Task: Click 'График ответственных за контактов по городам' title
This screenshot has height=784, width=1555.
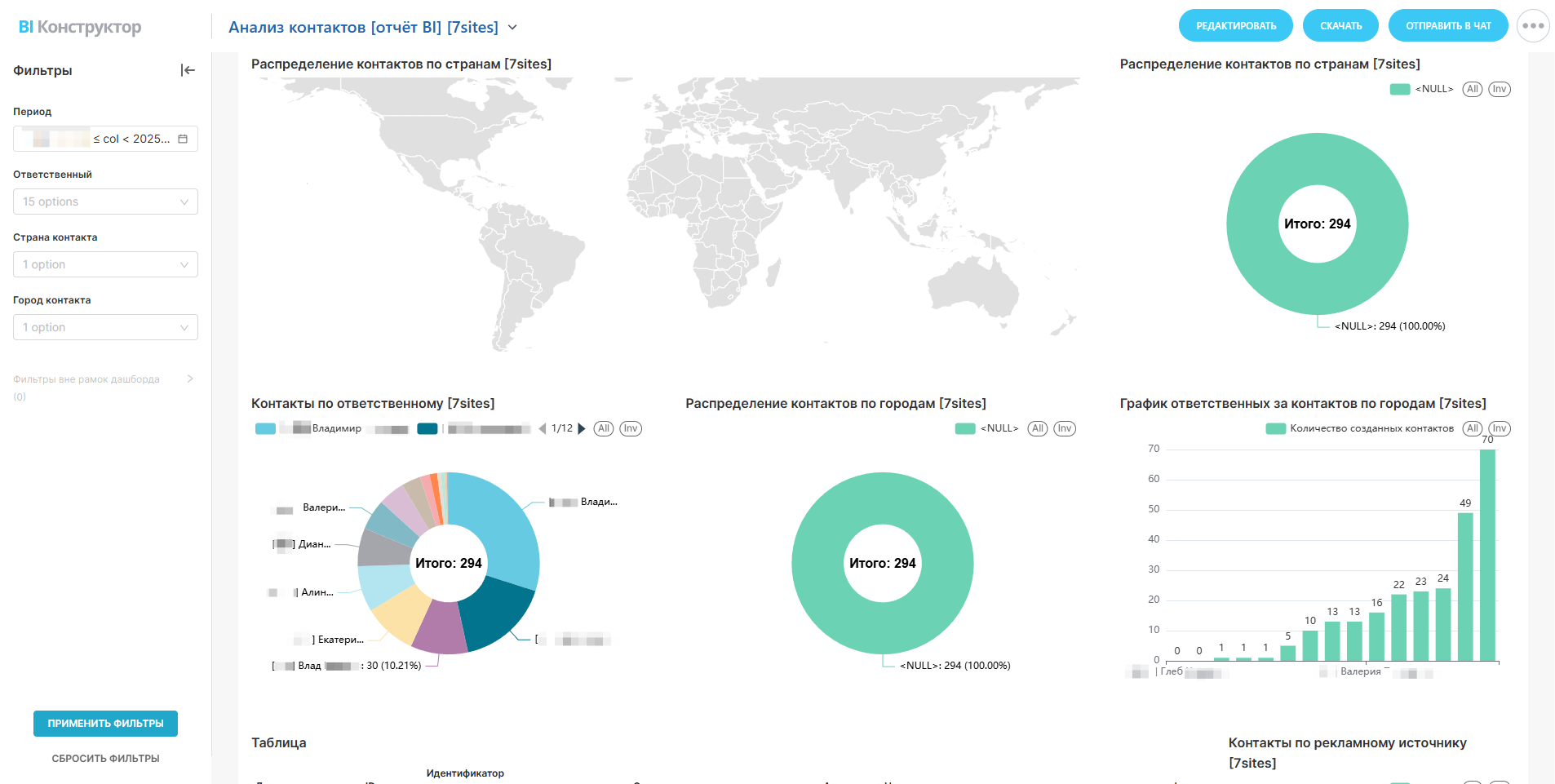Action: tap(1303, 403)
